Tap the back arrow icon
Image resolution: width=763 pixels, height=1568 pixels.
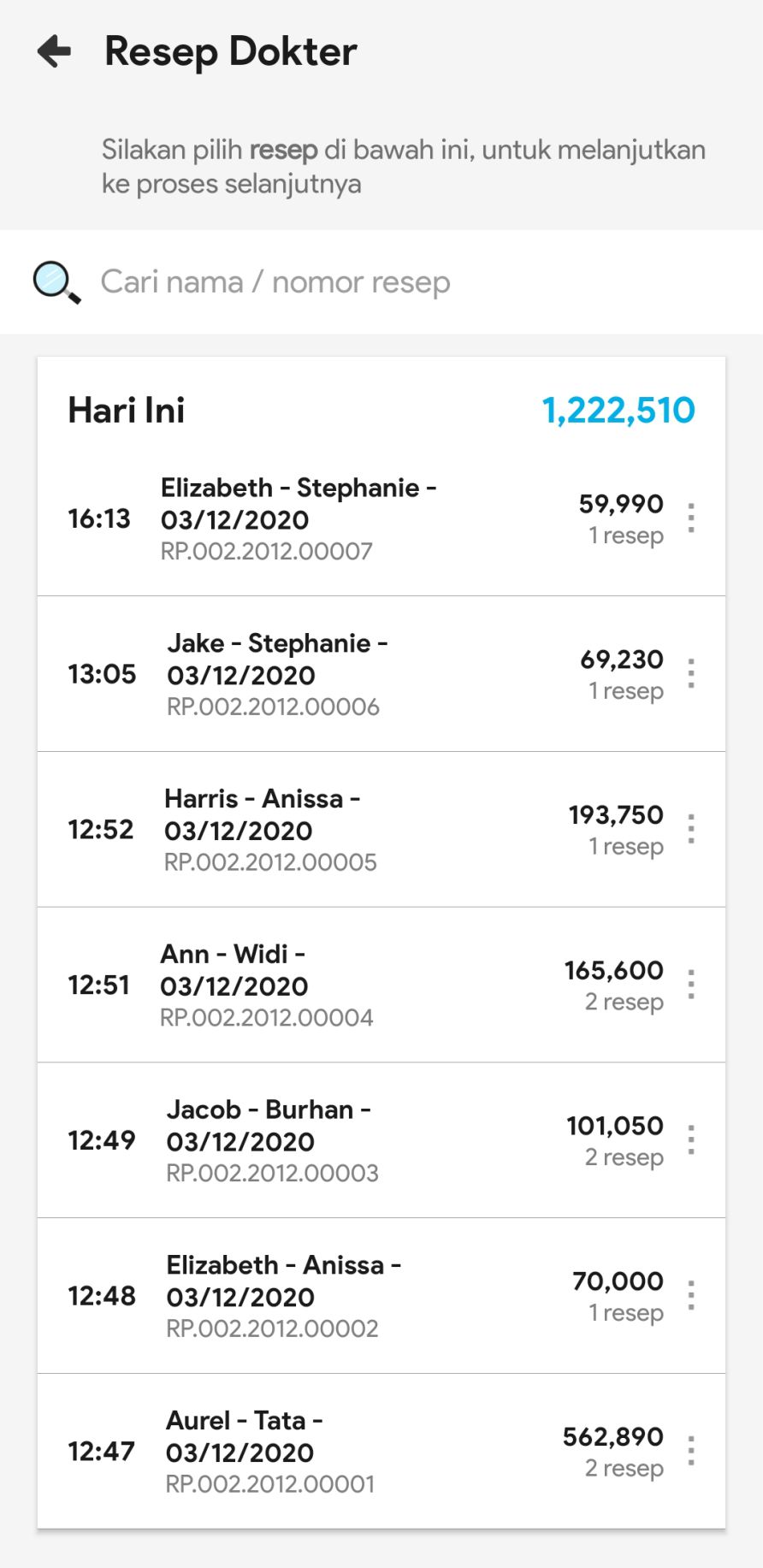[x=55, y=51]
